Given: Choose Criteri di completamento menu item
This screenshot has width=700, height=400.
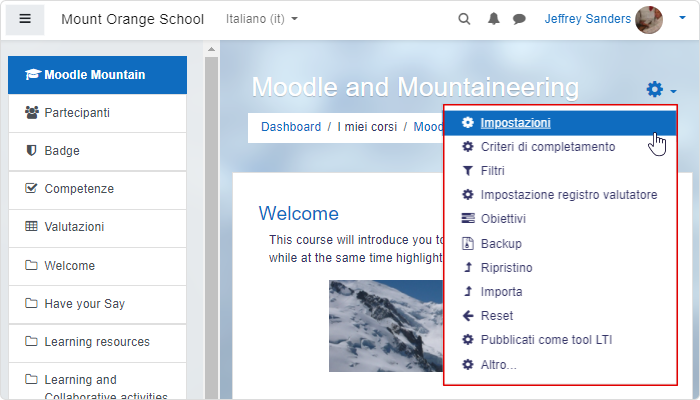Looking at the screenshot, I should click(560, 147).
